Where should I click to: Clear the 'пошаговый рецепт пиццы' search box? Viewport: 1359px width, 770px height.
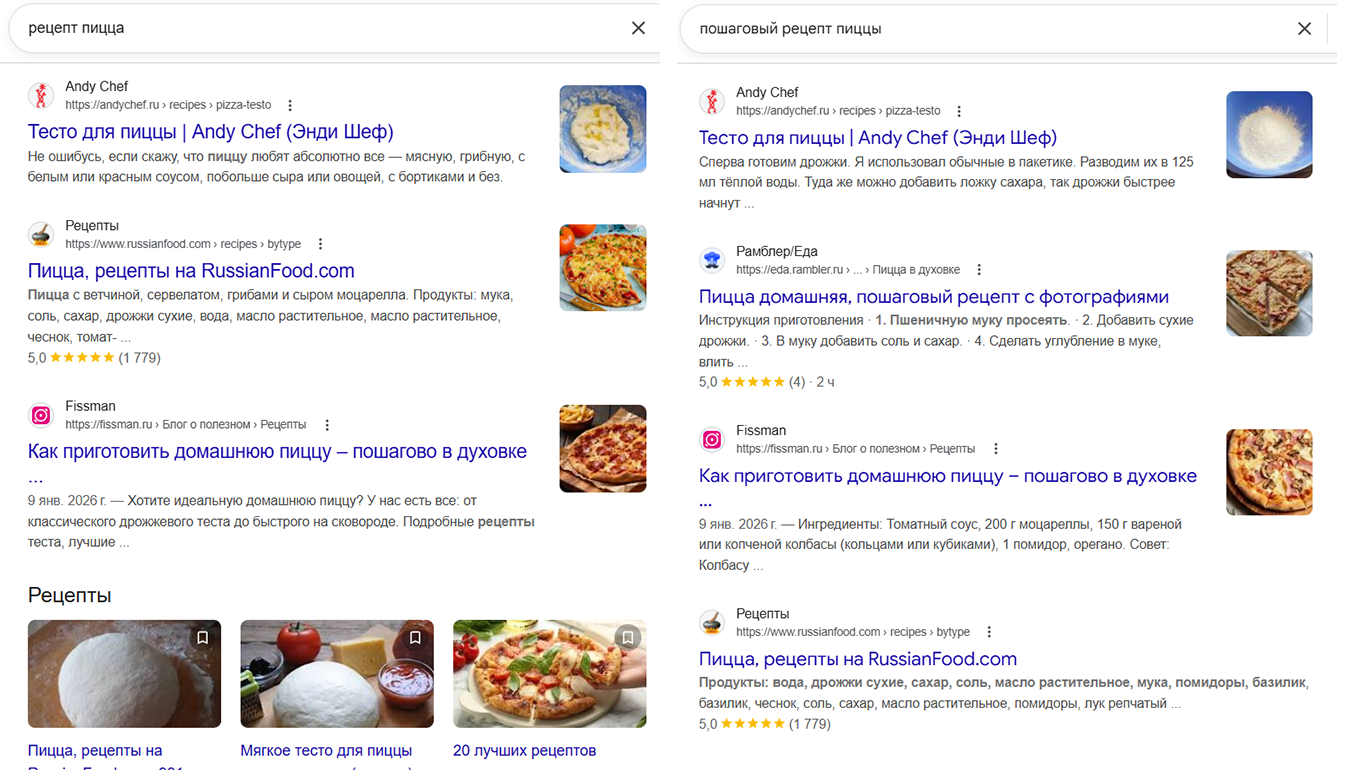tap(1304, 29)
